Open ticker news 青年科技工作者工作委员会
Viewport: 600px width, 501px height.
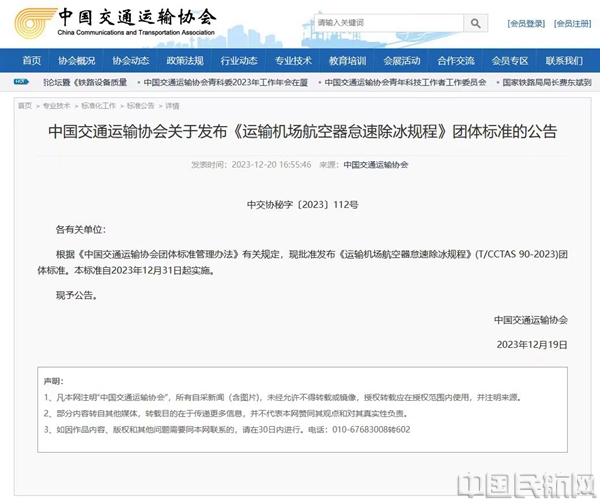tap(405, 82)
